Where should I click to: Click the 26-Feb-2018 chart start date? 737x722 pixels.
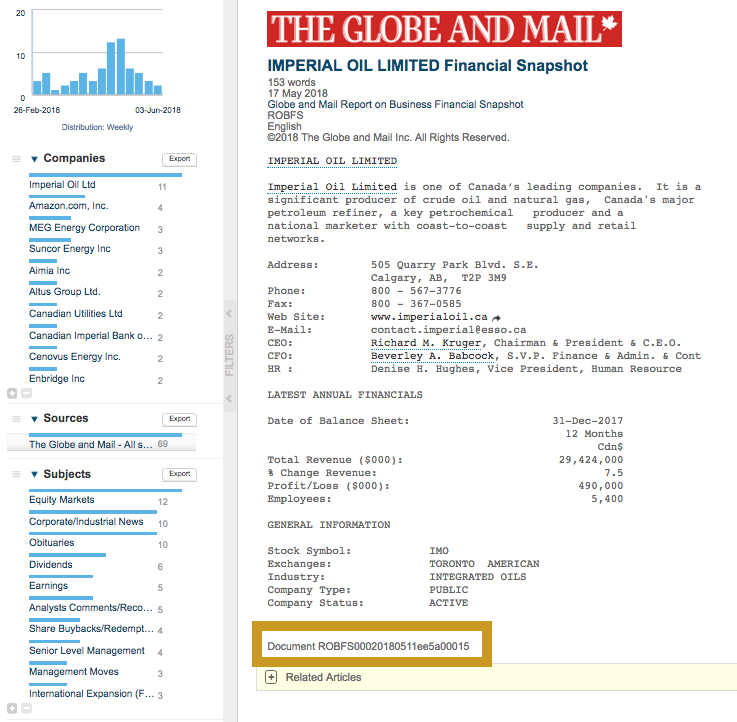37,110
